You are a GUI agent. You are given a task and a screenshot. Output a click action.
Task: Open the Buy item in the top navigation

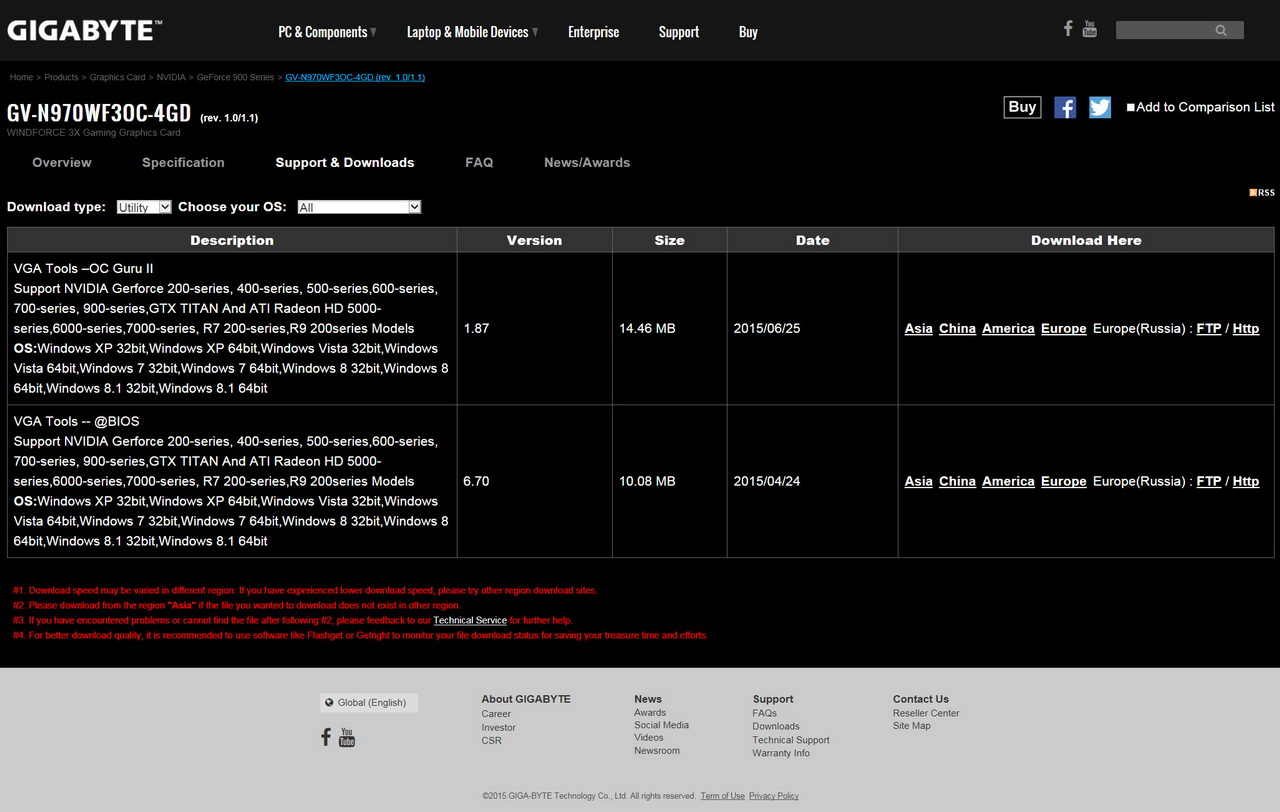[x=748, y=32]
